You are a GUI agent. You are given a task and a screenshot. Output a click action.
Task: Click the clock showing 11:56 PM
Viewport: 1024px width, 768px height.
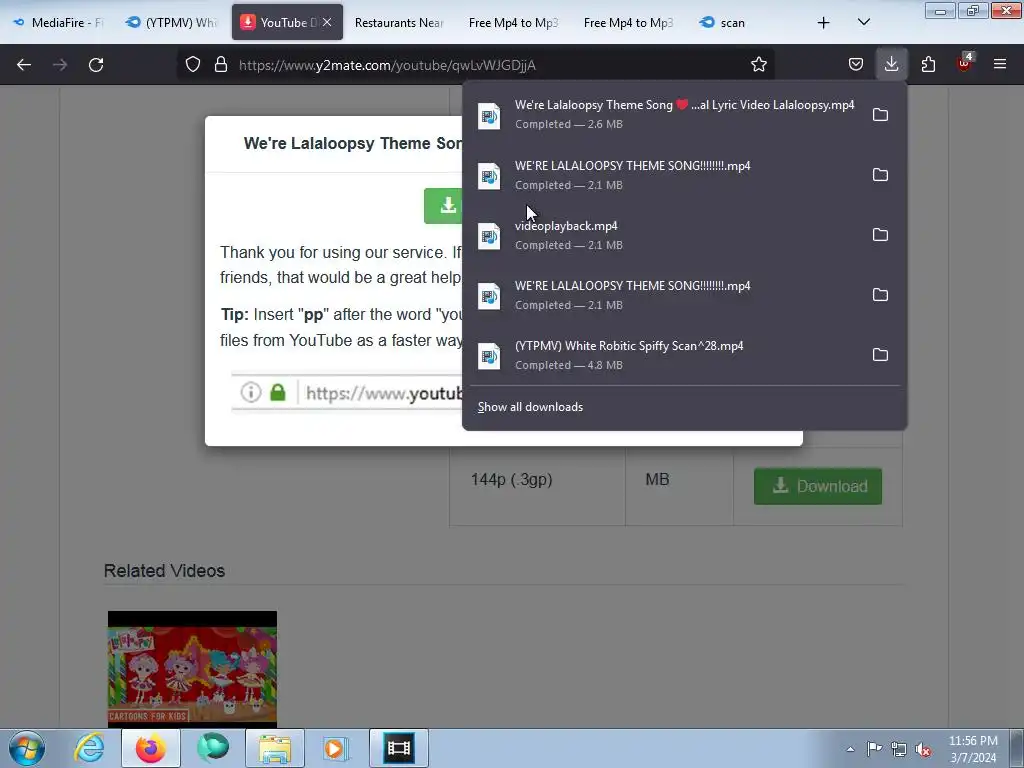click(x=973, y=749)
